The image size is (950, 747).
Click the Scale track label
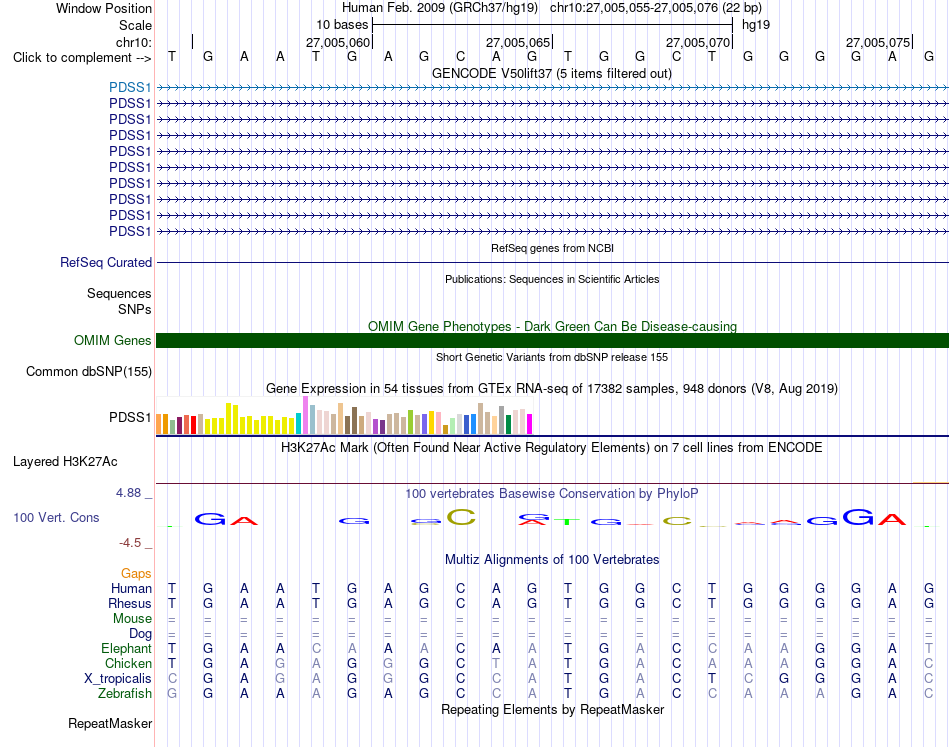(135, 25)
